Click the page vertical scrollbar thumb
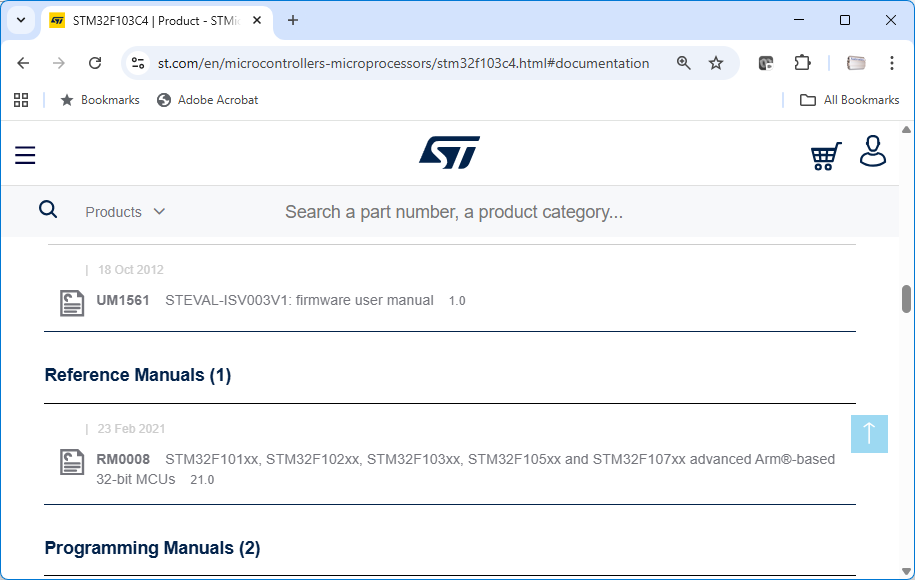Screen dimensions: 915x580 click(x=906, y=299)
